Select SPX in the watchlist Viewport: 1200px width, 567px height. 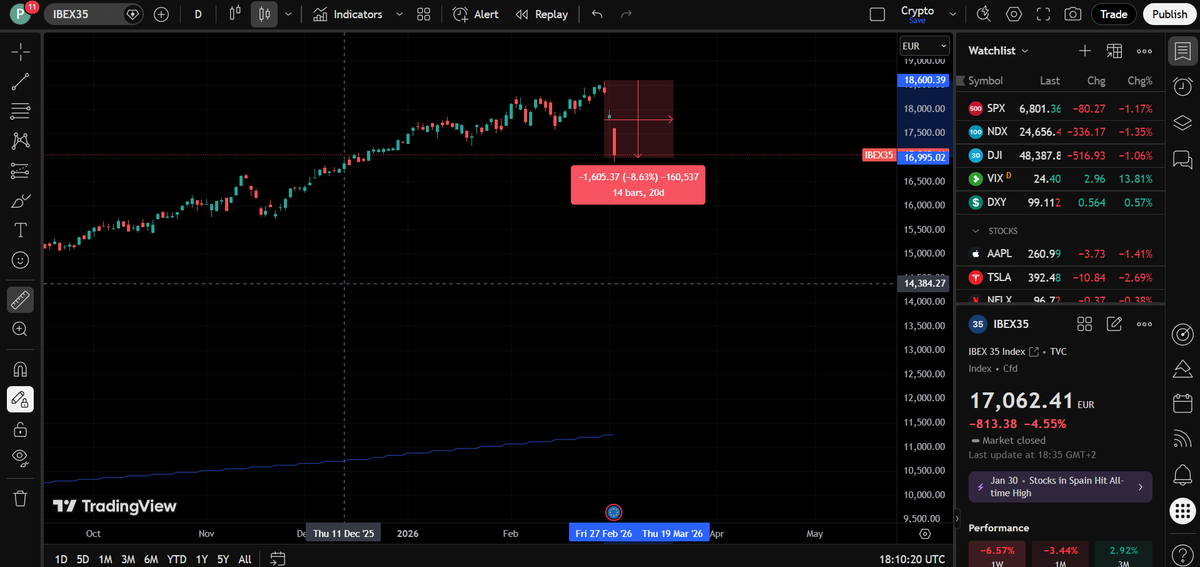pos(1060,108)
